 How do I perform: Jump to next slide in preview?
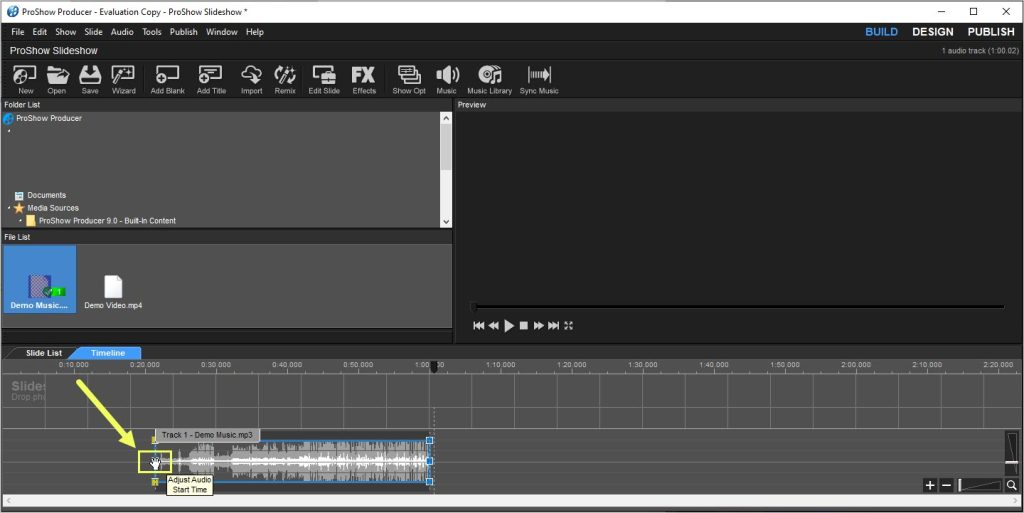coord(554,326)
